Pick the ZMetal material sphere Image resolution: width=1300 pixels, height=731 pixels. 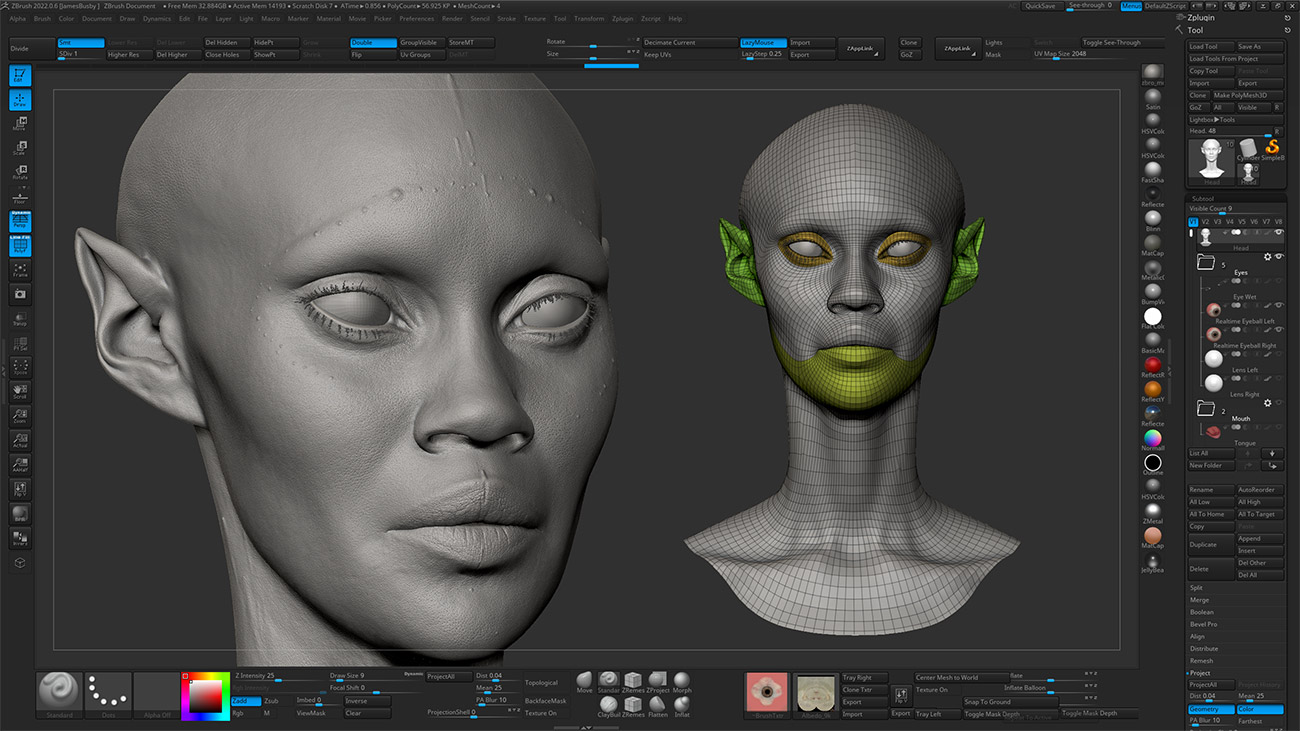click(x=1153, y=511)
